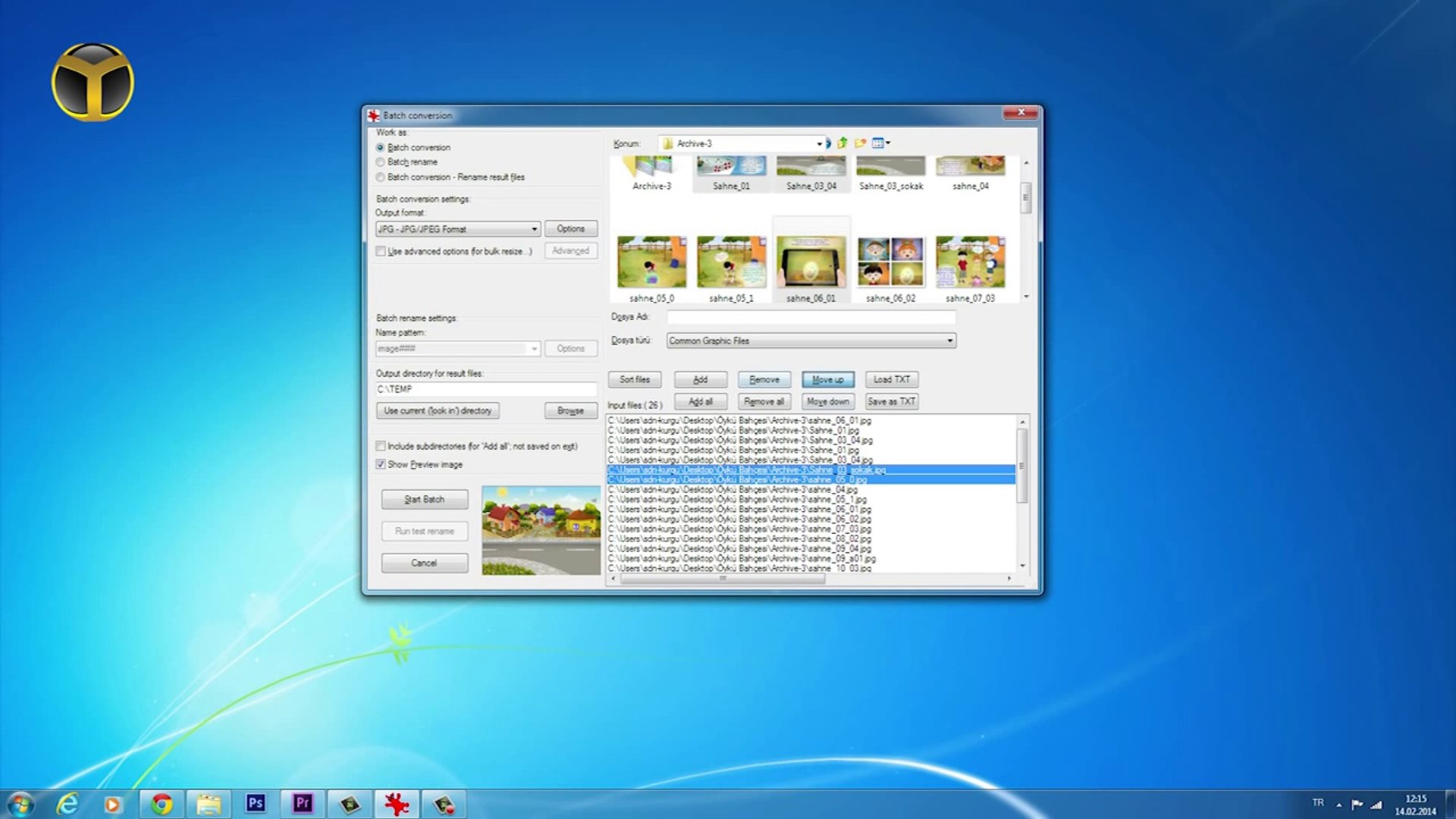Launch Google Chrome from the taskbar
1456x819 pixels.
[x=162, y=803]
